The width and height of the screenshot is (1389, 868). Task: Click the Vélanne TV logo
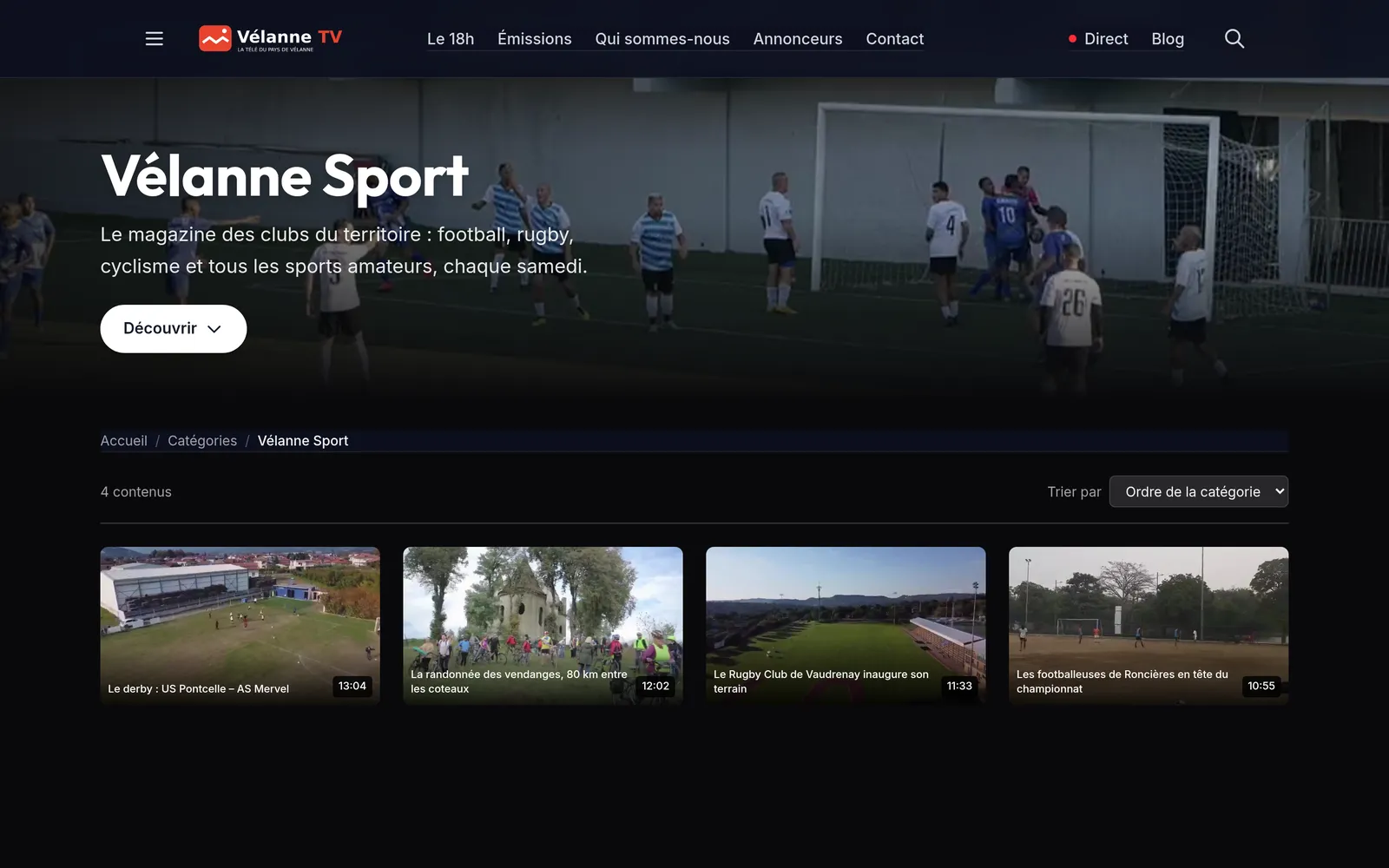pyautogui.click(x=270, y=39)
